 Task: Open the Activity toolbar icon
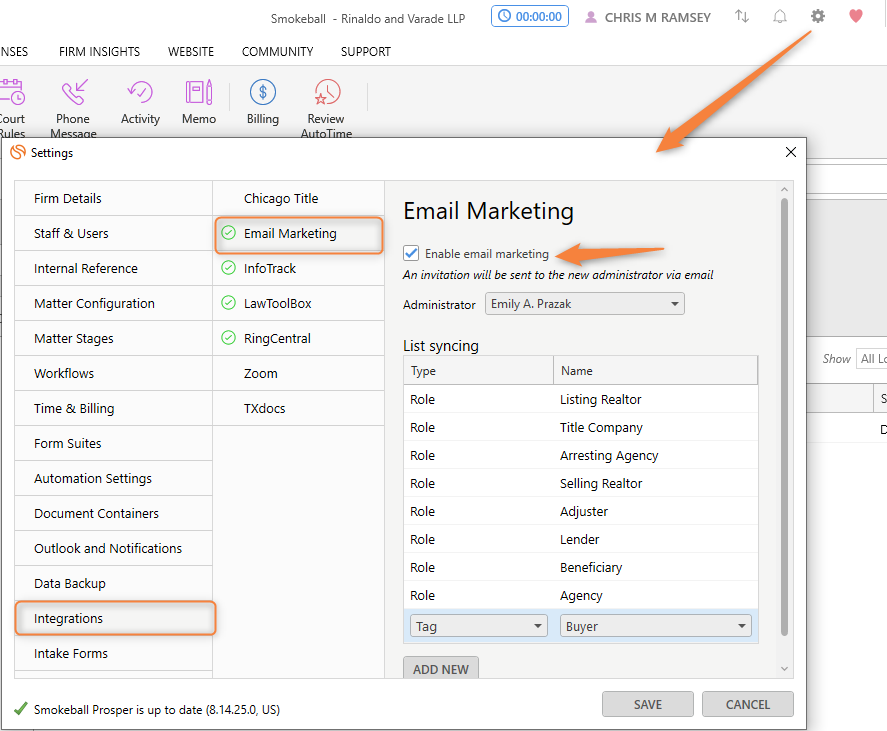coord(140,92)
